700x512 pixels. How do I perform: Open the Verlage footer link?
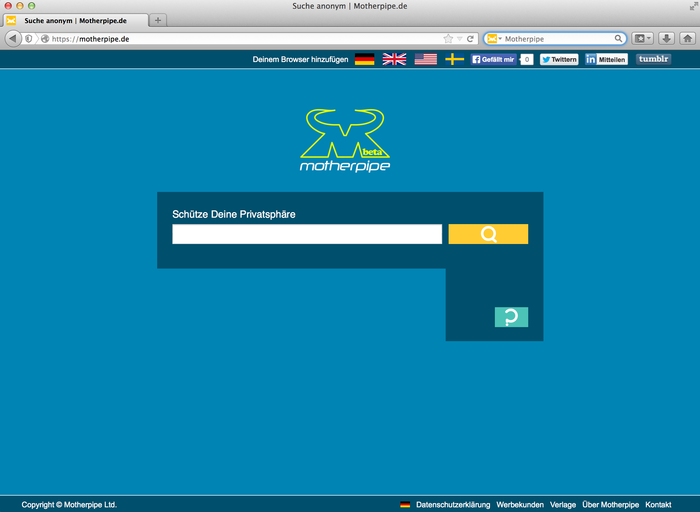563,504
